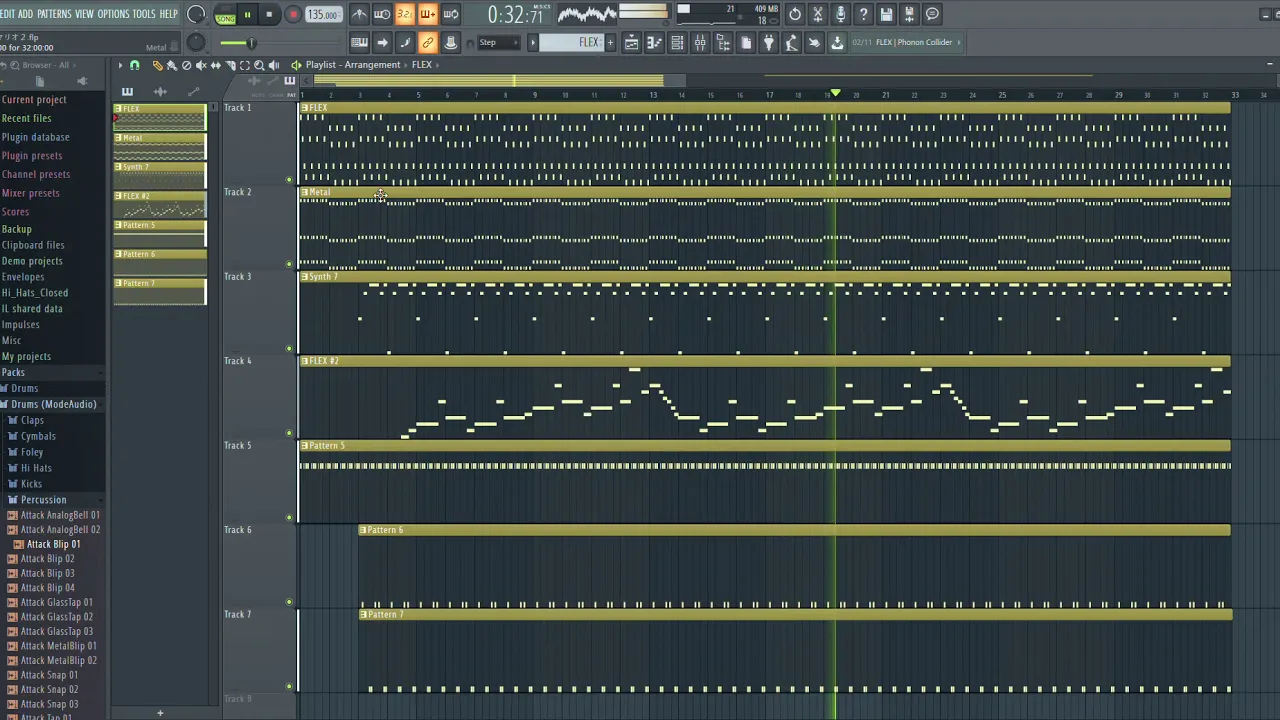Toggle the multilink to controllers icon
Image resolution: width=1280 pixels, height=720 pixels.
pyautogui.click(x=451, y=42)
